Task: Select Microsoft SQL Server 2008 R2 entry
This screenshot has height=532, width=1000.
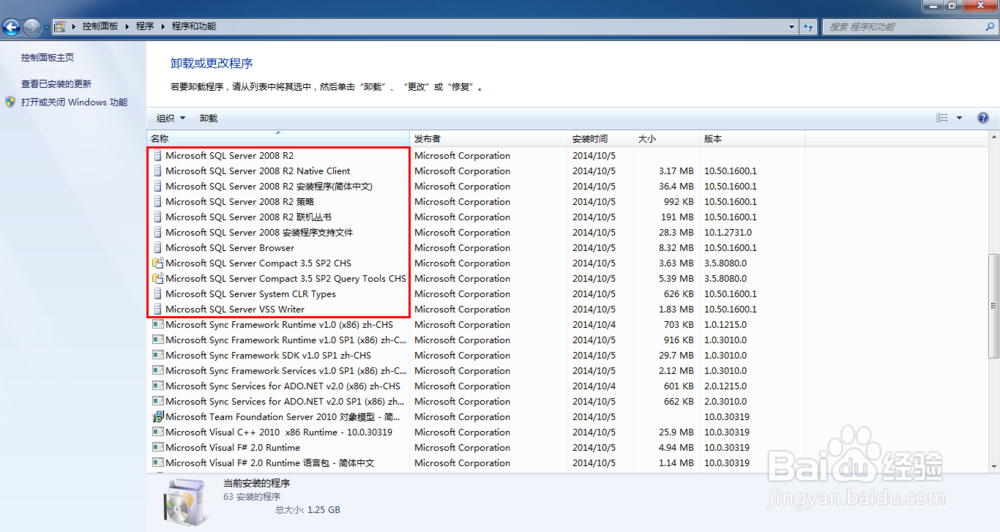Action: pyautogui.click(x=230, y=156)
